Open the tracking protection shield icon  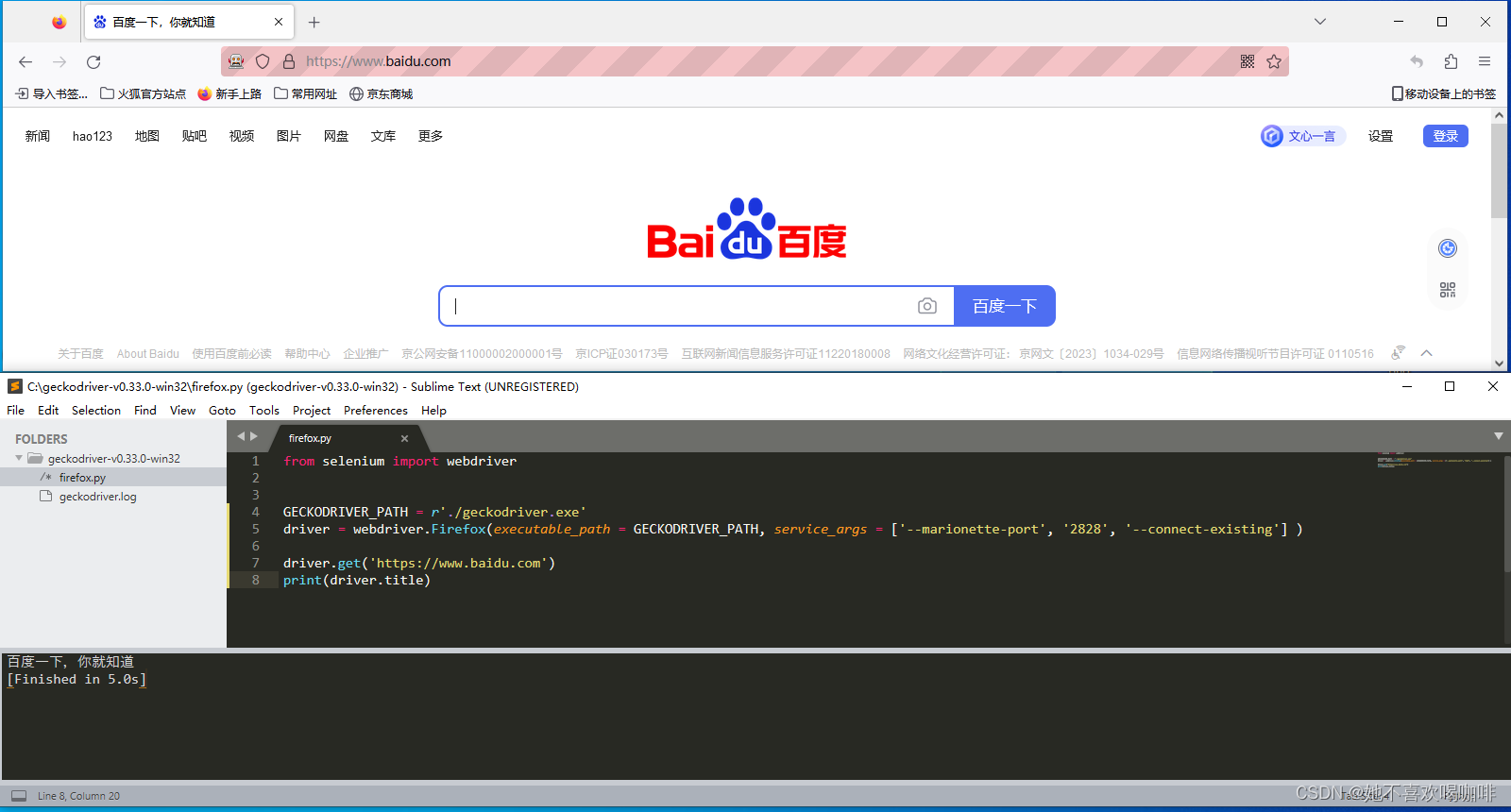coord(263,61)
